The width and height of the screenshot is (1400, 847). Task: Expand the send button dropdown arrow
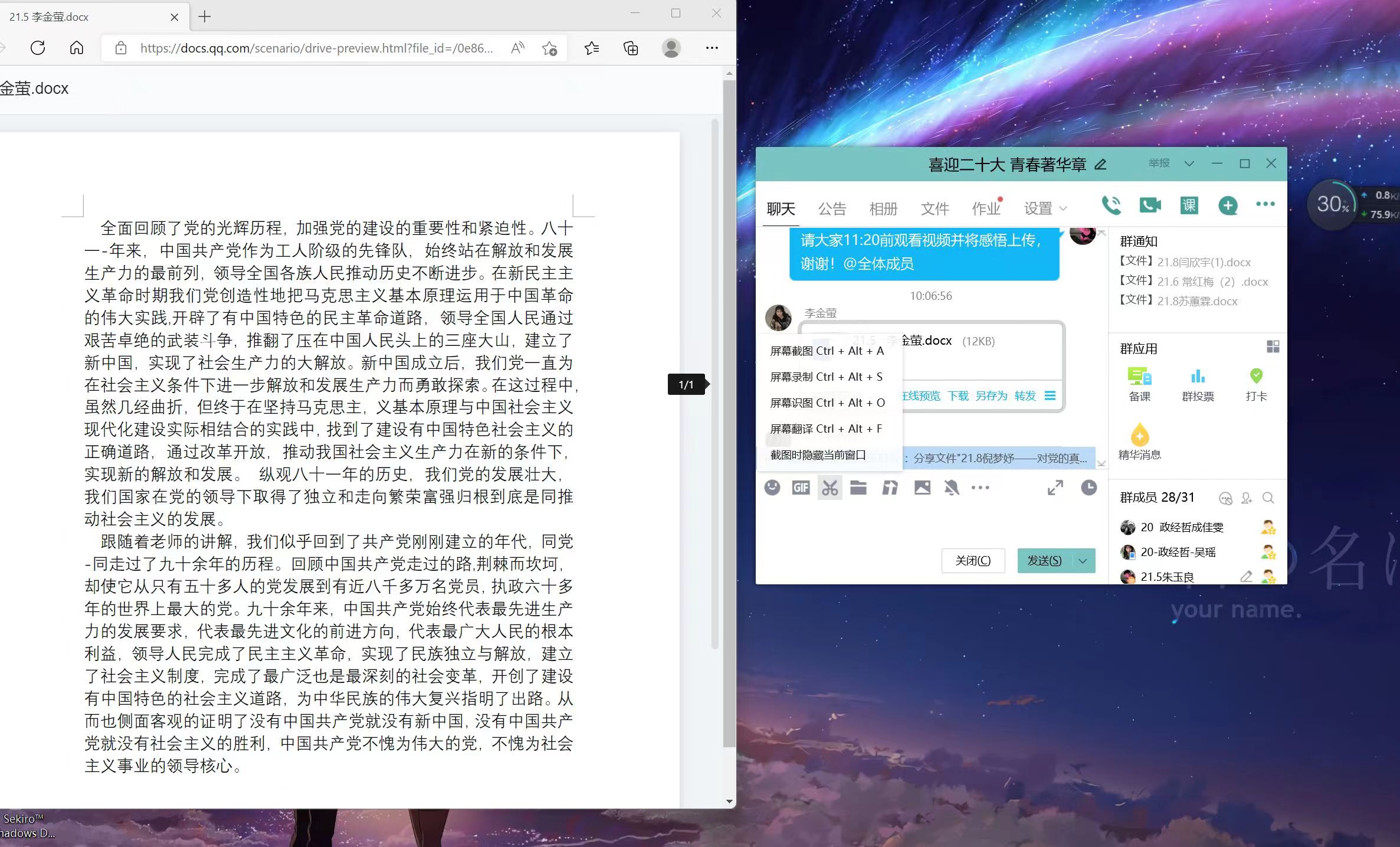coord(1083,561)
